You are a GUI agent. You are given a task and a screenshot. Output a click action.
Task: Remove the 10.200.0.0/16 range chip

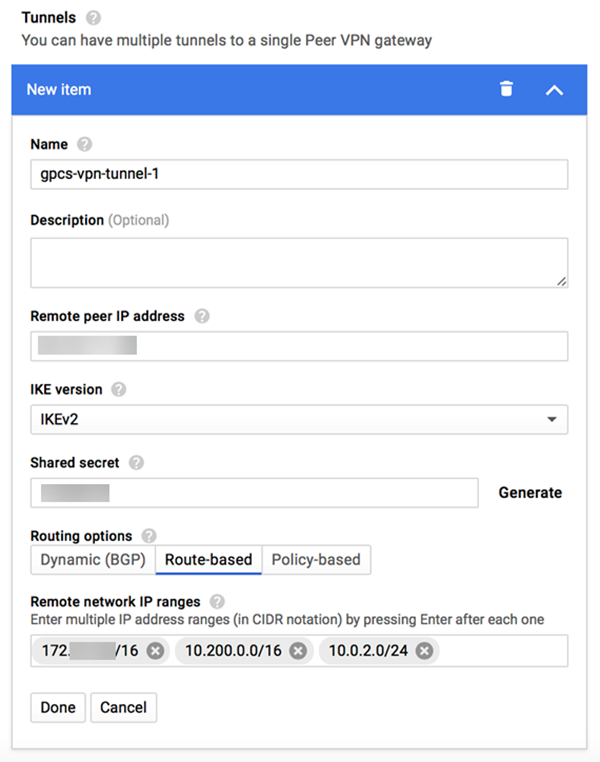coord(298,651)
